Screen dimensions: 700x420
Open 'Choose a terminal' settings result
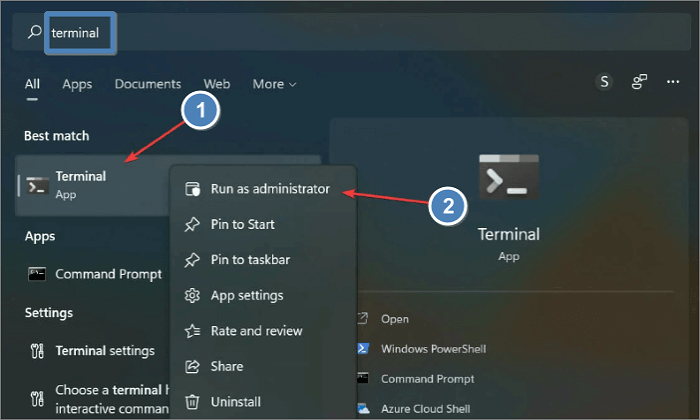[93, 399]
